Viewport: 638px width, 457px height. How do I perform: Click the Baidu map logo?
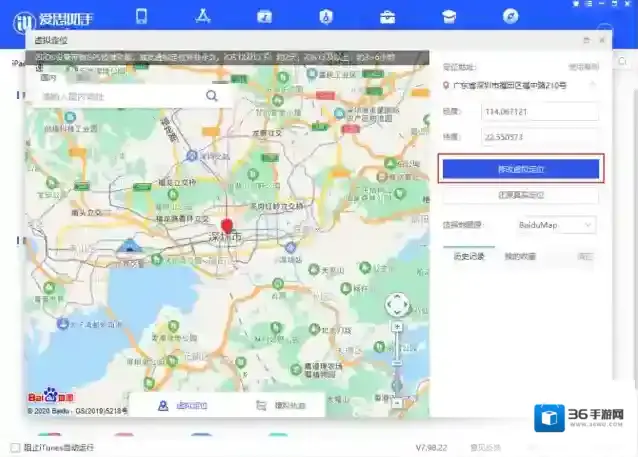pos(51,396)
